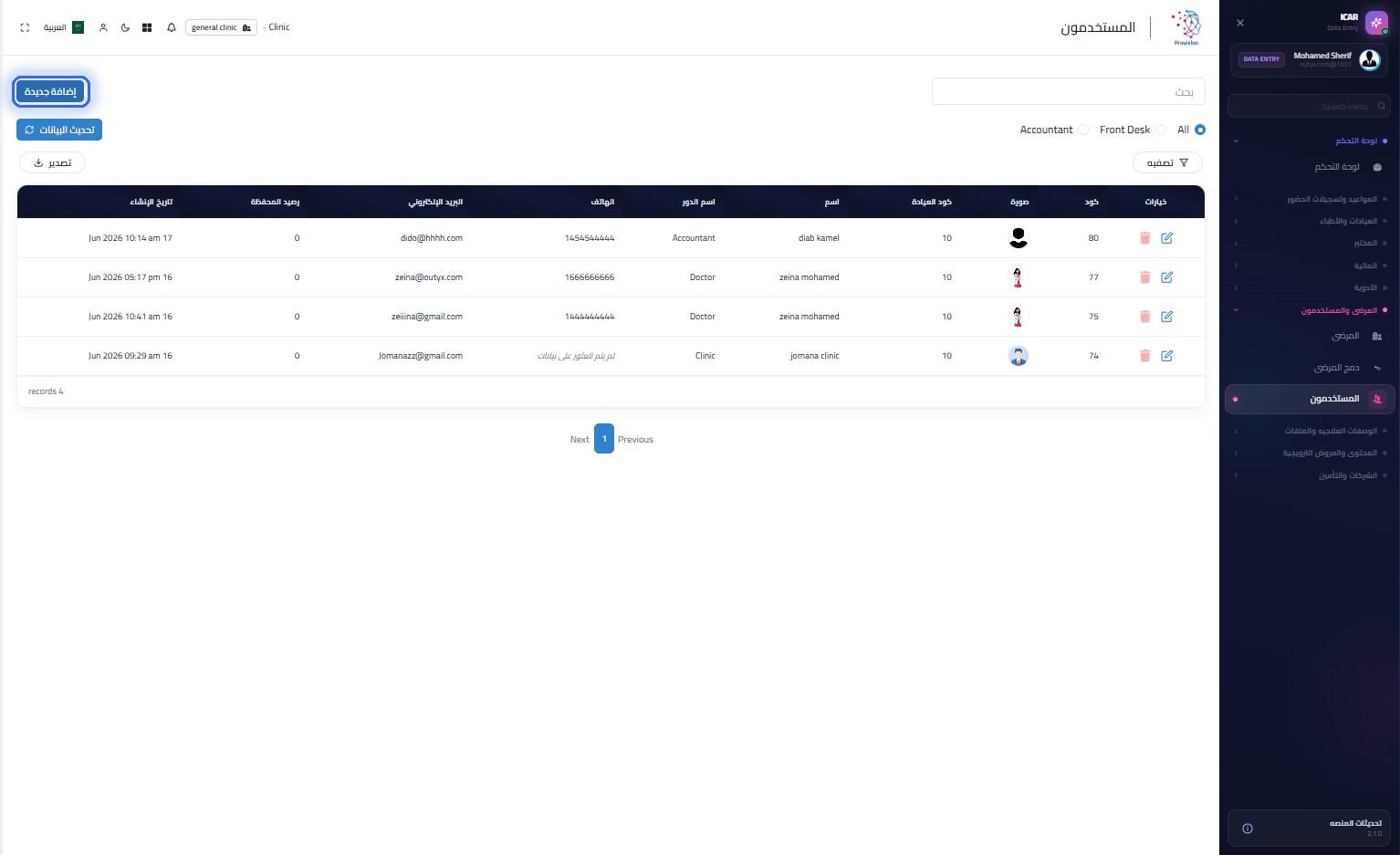Select the Front Desk radio filter
The height and width of the screenshot is (855, 1400).
[1161, 130]
